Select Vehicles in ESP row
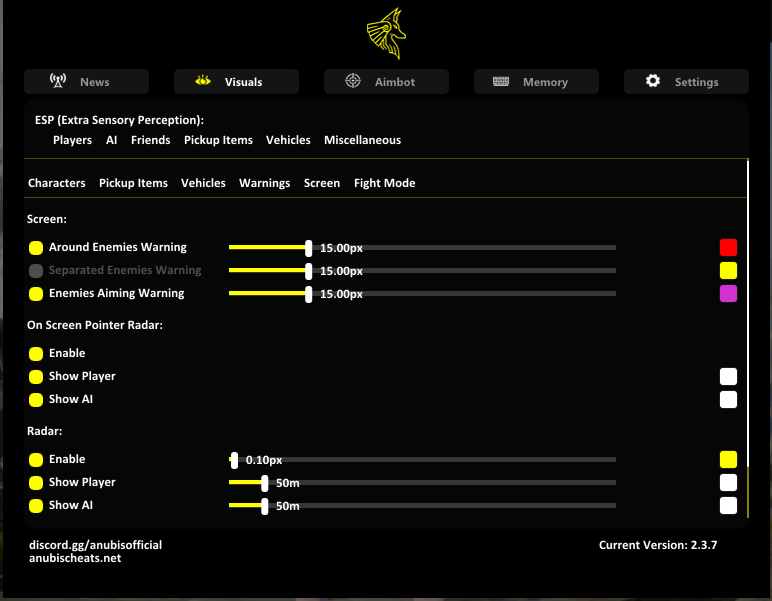Screen dimensions: 772x601 pyautogui.click(x=288, y=140)
